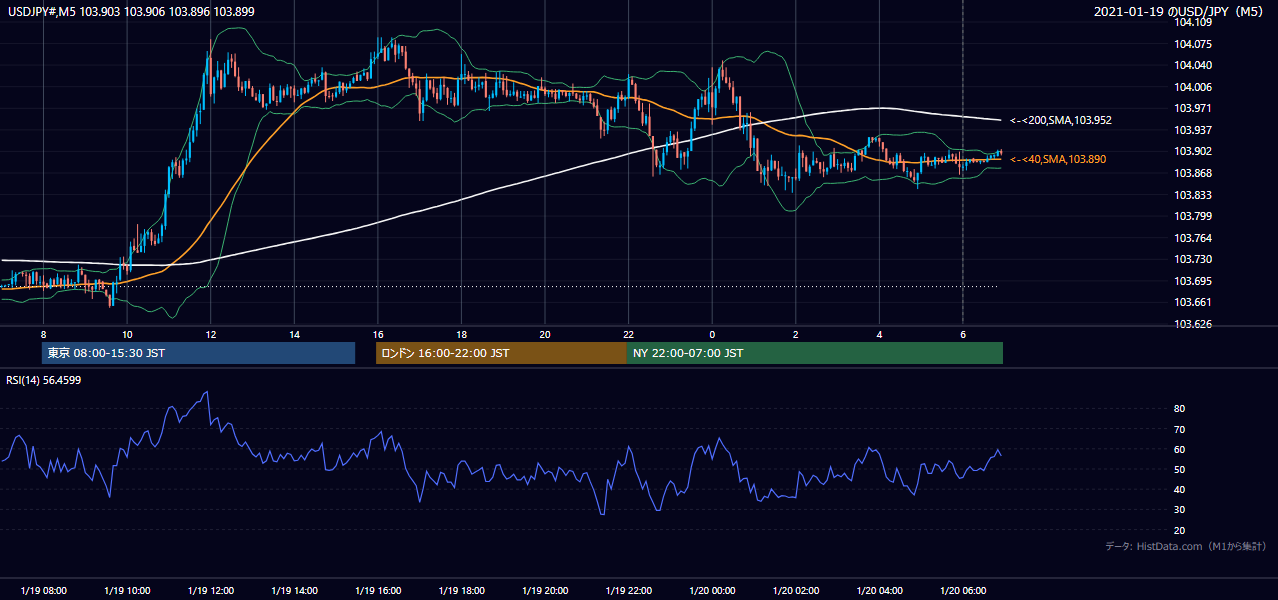The height and width of the screenshot is (600, 1278).
Task: Click the 1/20 06:00 time label
Action: tap(963, 591)
